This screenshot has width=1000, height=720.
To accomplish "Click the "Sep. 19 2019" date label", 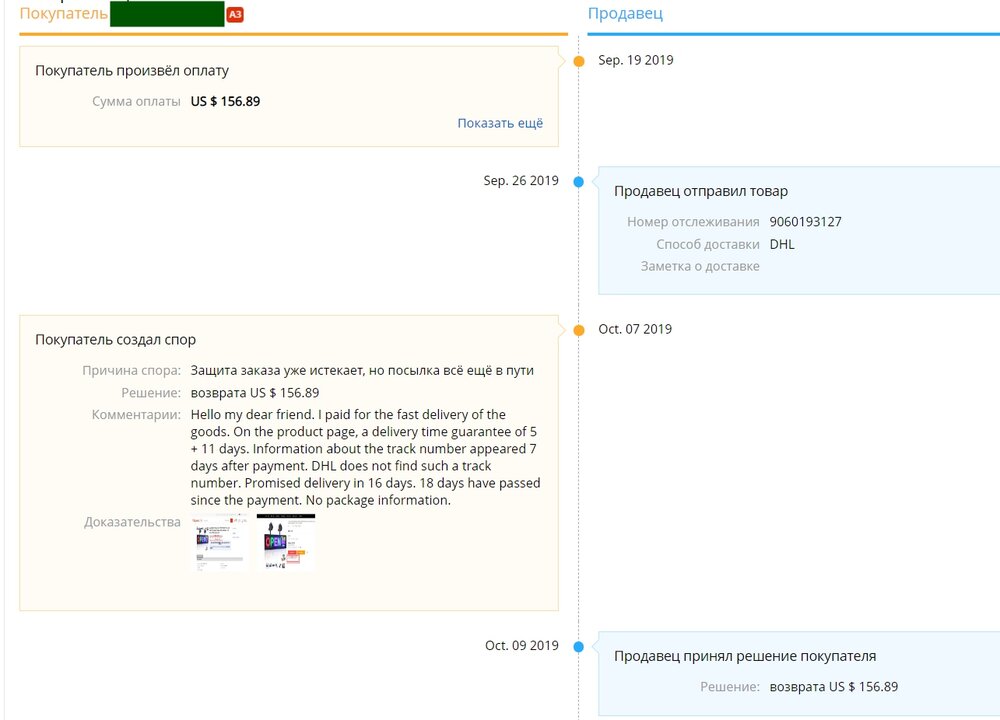I will pos(636,60).
